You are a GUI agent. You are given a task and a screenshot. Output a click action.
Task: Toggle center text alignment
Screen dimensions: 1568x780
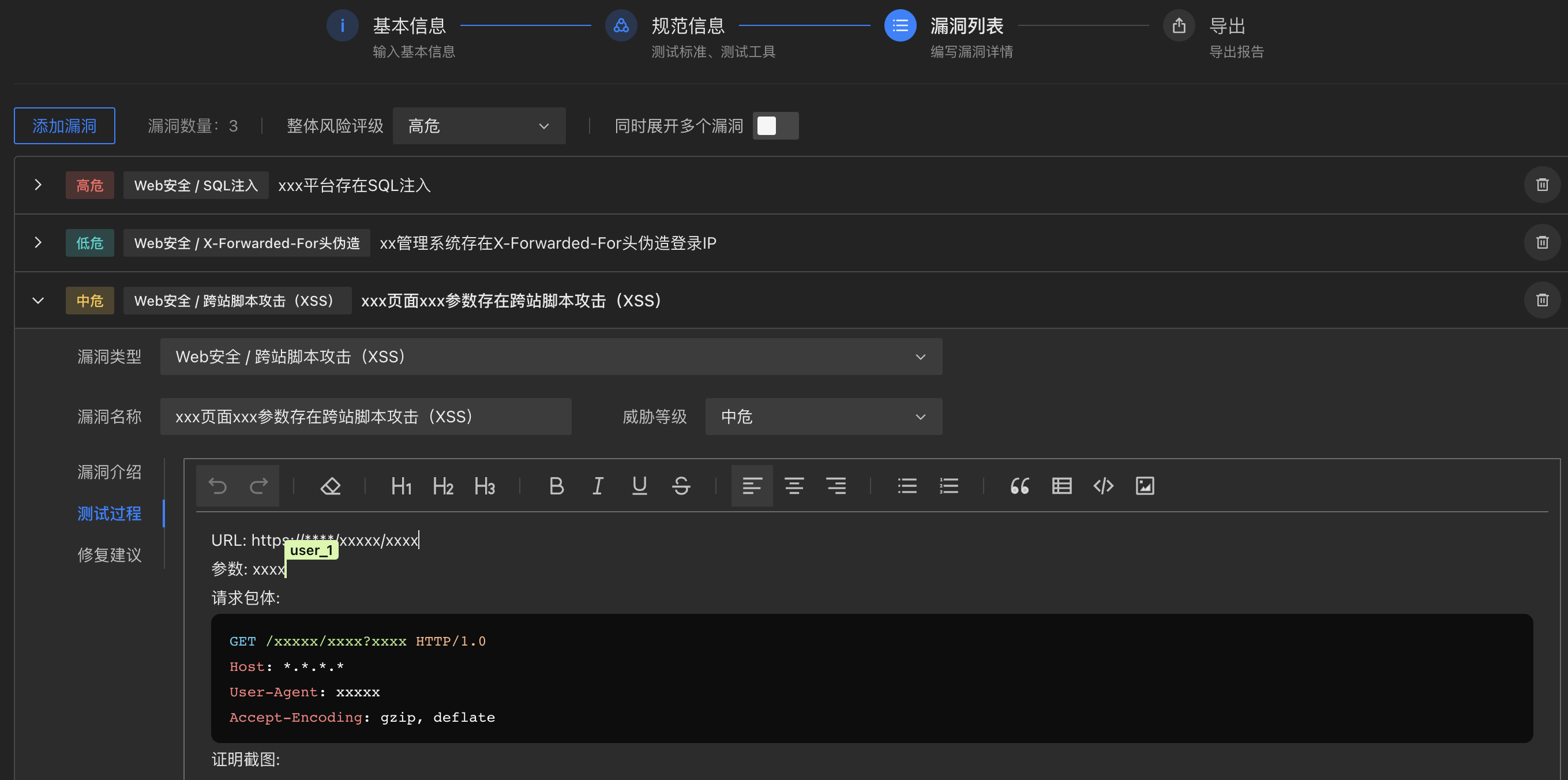[794, 486]
